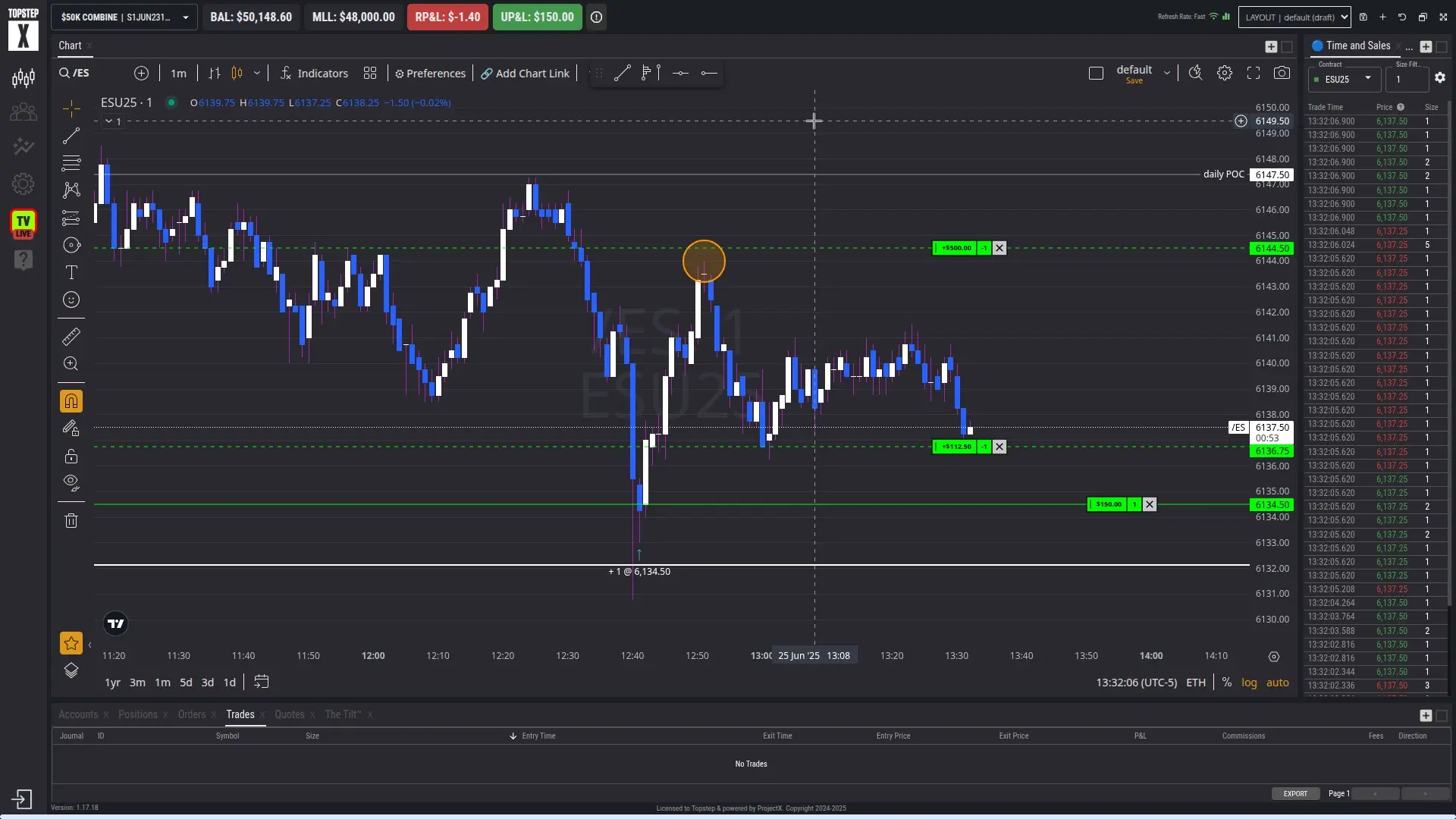
Task: Open the $50K Combine account dropdown
Action: point(124,17)
